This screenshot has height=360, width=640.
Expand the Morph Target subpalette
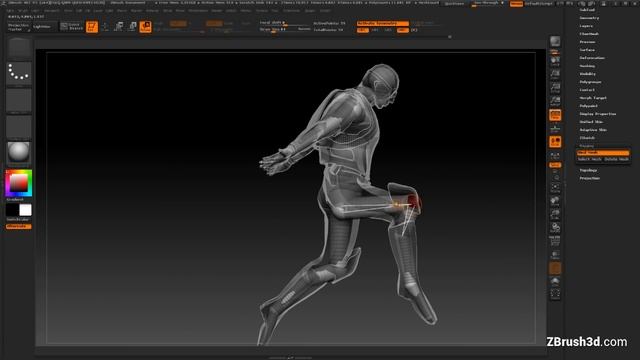pos(593,98)
